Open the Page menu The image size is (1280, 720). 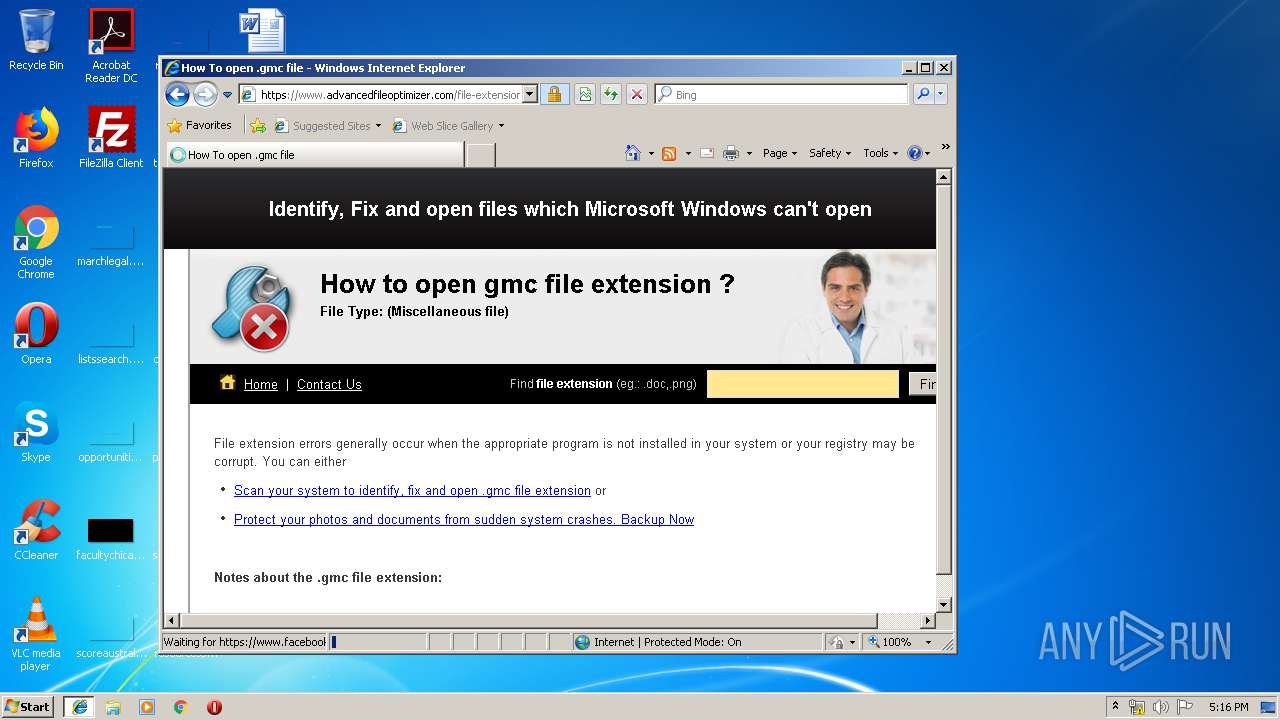[780, 153]
